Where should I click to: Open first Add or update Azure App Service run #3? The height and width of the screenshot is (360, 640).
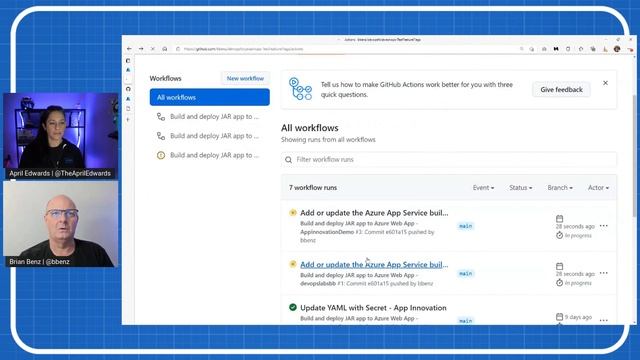(374, 213)
